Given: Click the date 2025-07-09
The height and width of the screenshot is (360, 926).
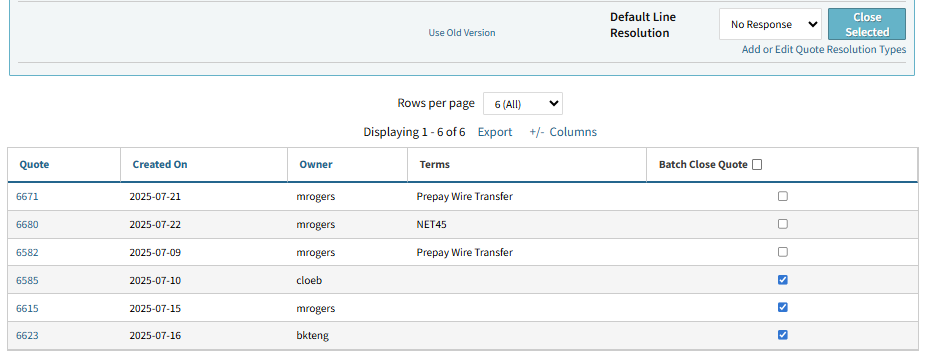Looking at the screenshot, I should click(x=155, y=253).
